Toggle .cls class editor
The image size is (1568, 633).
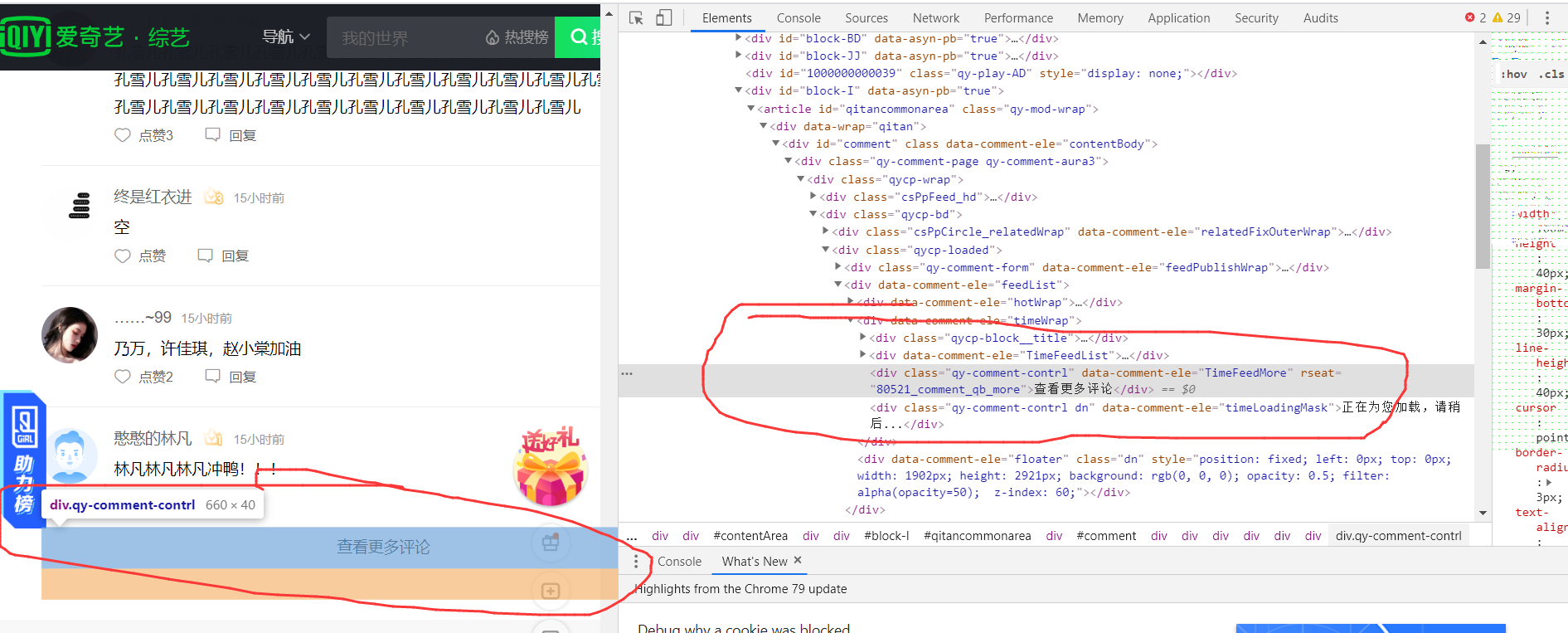(1551, 74)
